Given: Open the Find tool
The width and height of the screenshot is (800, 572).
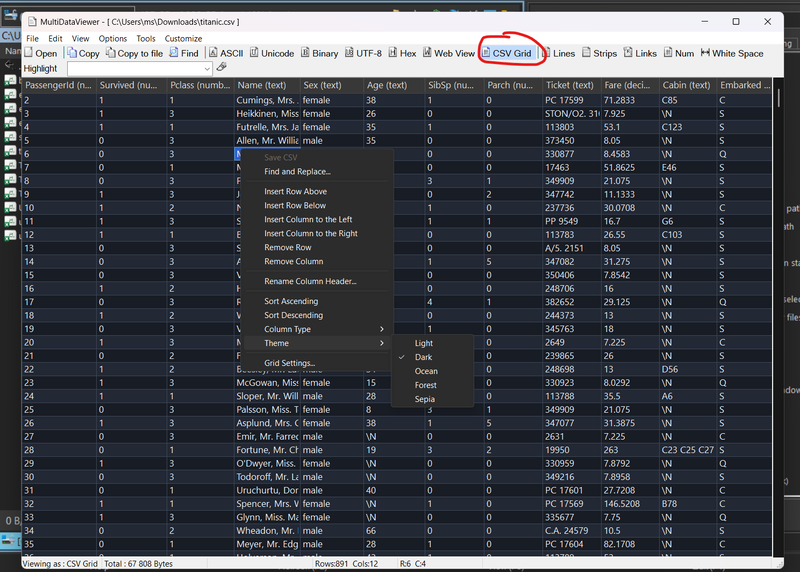Looking at the screenshot, I should click(184, 53).
